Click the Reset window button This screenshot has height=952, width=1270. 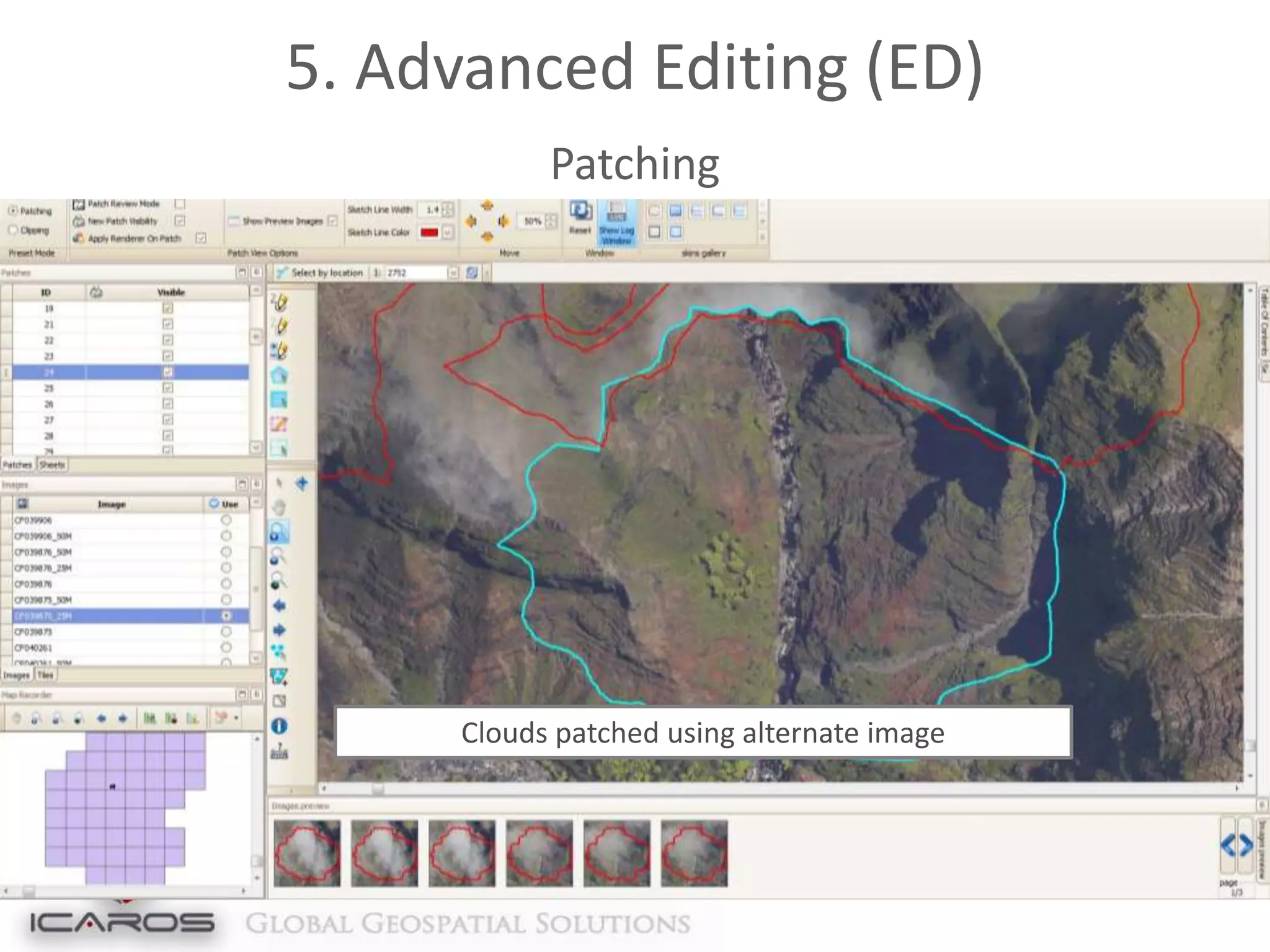pyautogui.click(x=580, y=218)
